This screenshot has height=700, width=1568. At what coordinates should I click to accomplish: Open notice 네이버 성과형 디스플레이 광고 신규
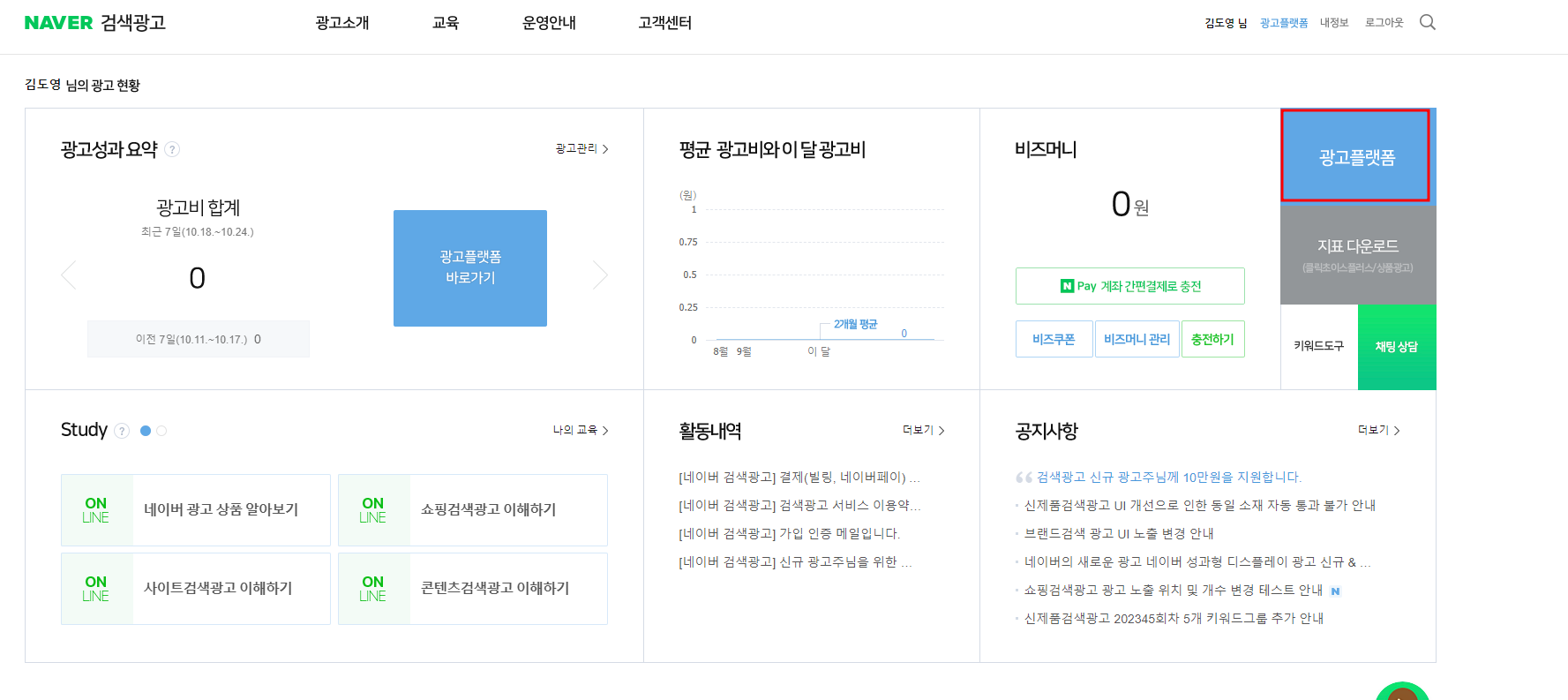click(x=1197, y=562)
